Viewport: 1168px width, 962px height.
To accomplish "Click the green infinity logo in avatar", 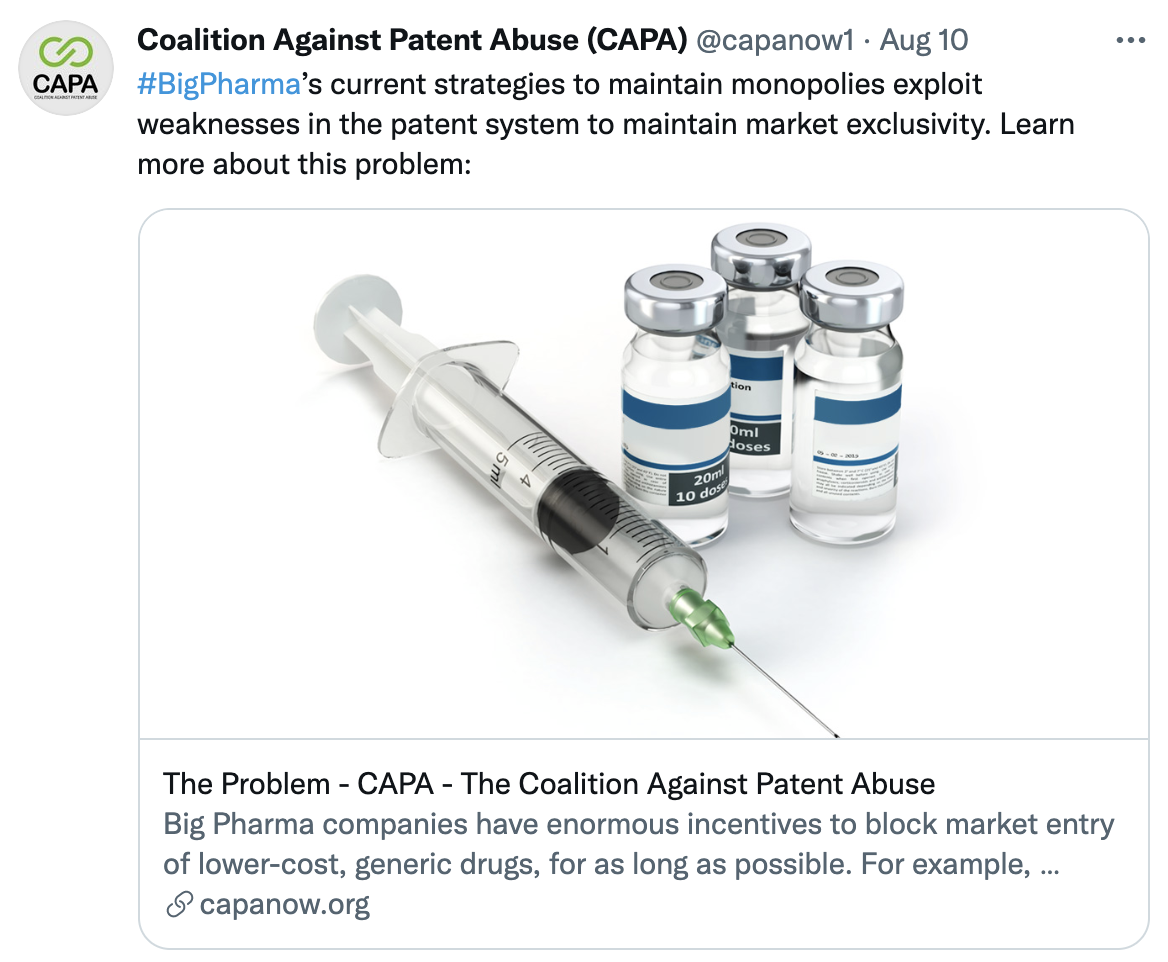I will click(x=66, y=52).
